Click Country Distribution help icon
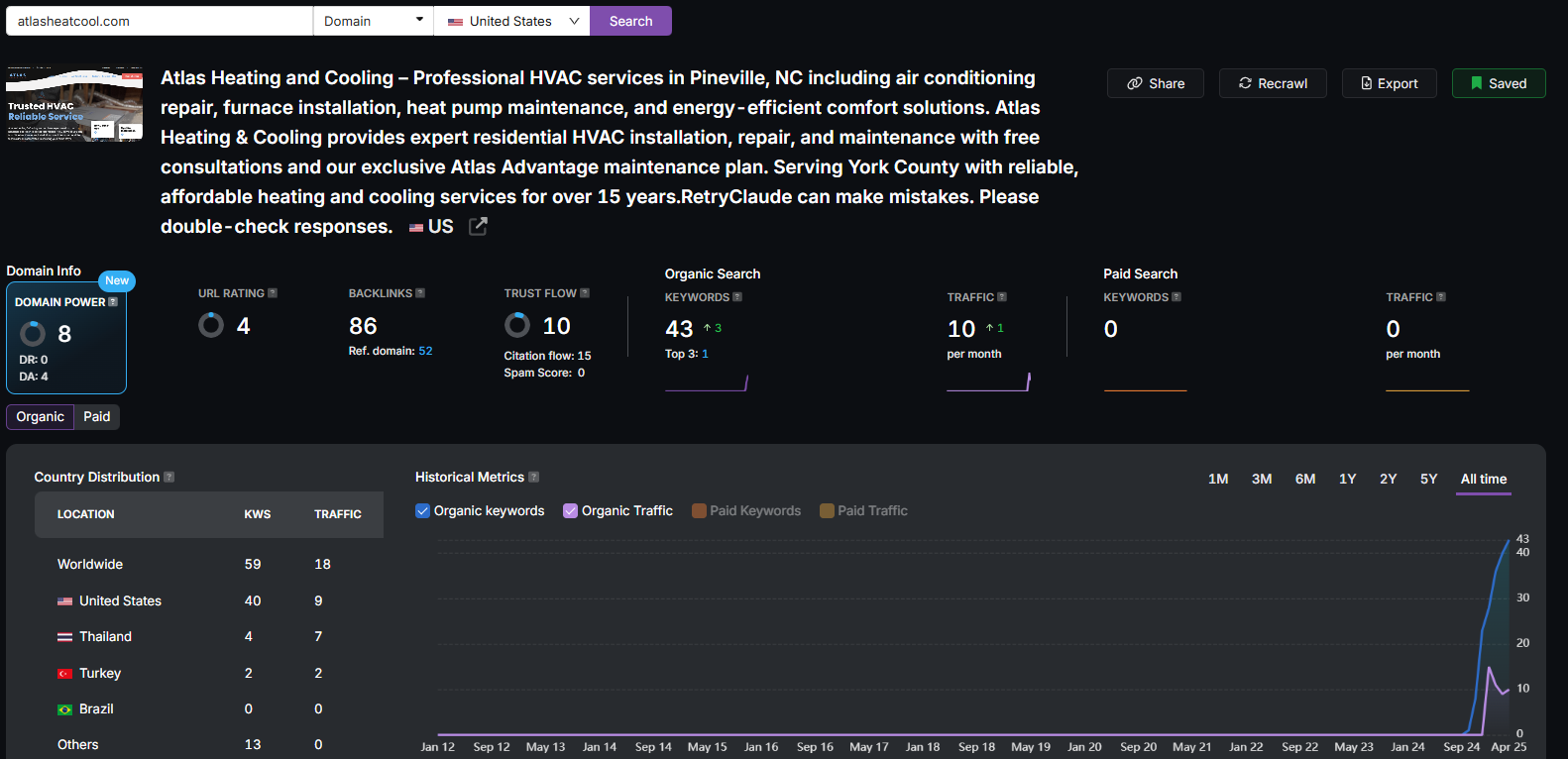 point(169,478)
